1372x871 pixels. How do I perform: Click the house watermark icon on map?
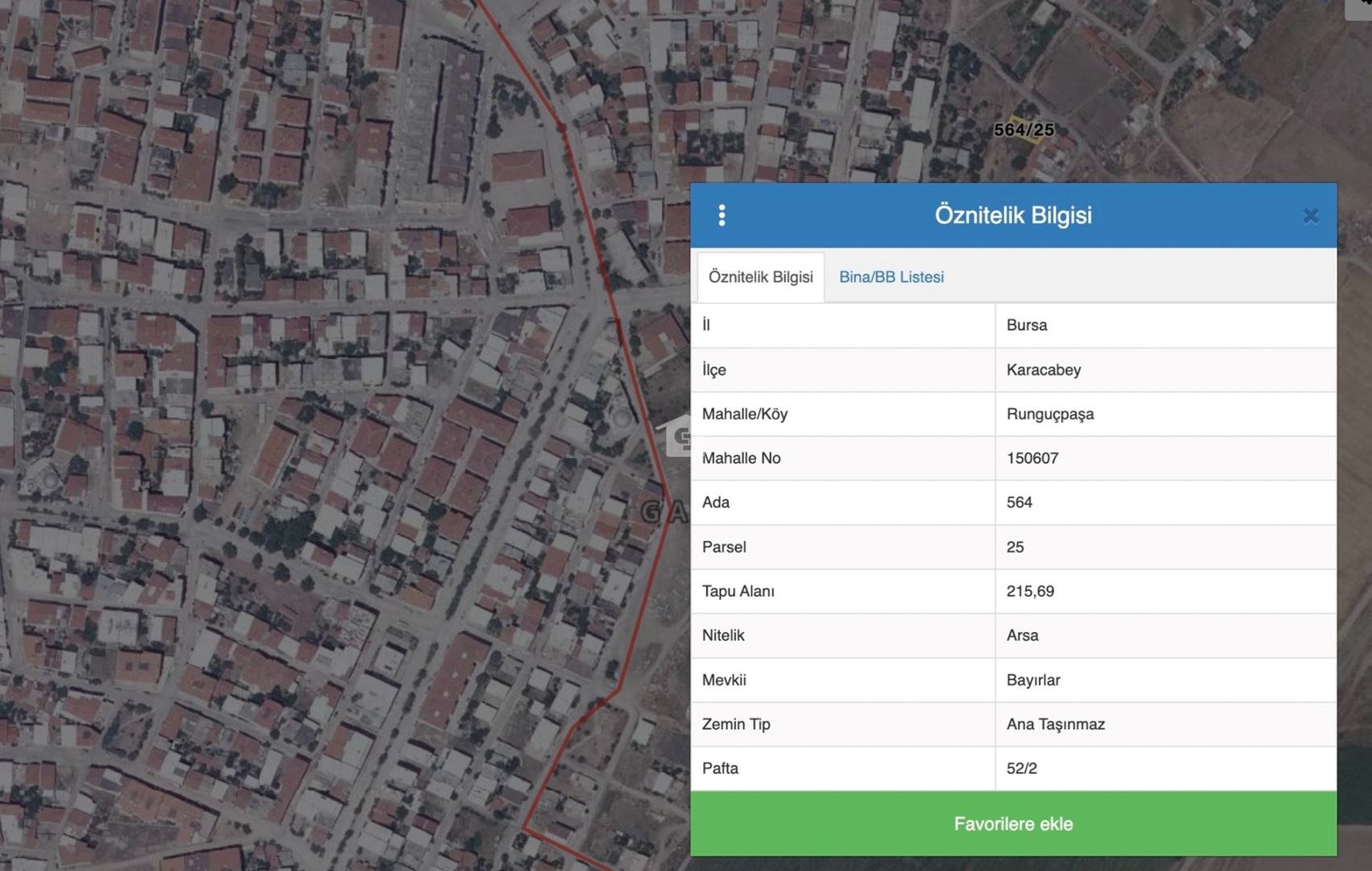click(678, 436)
